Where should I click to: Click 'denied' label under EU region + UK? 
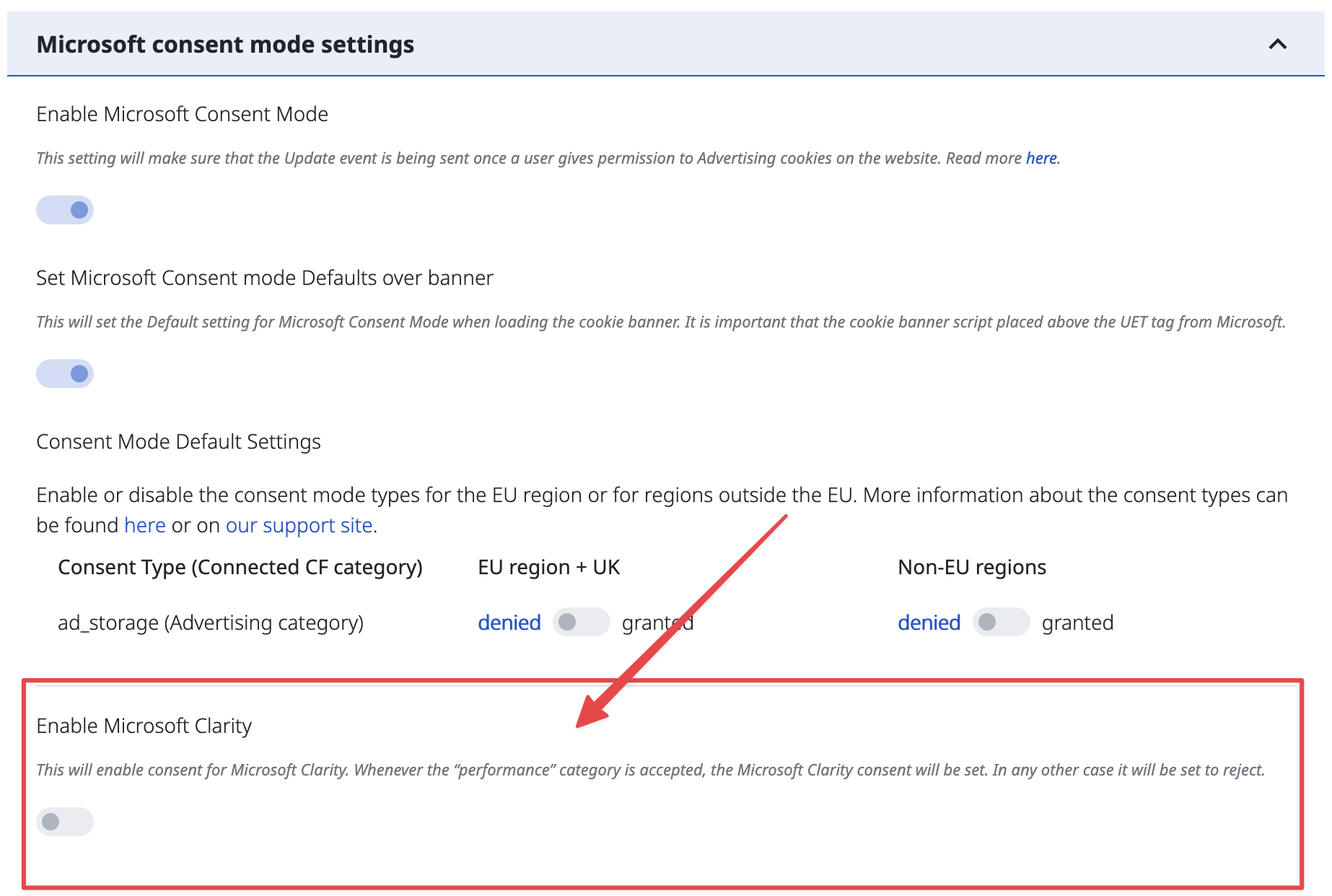[509, 623]
